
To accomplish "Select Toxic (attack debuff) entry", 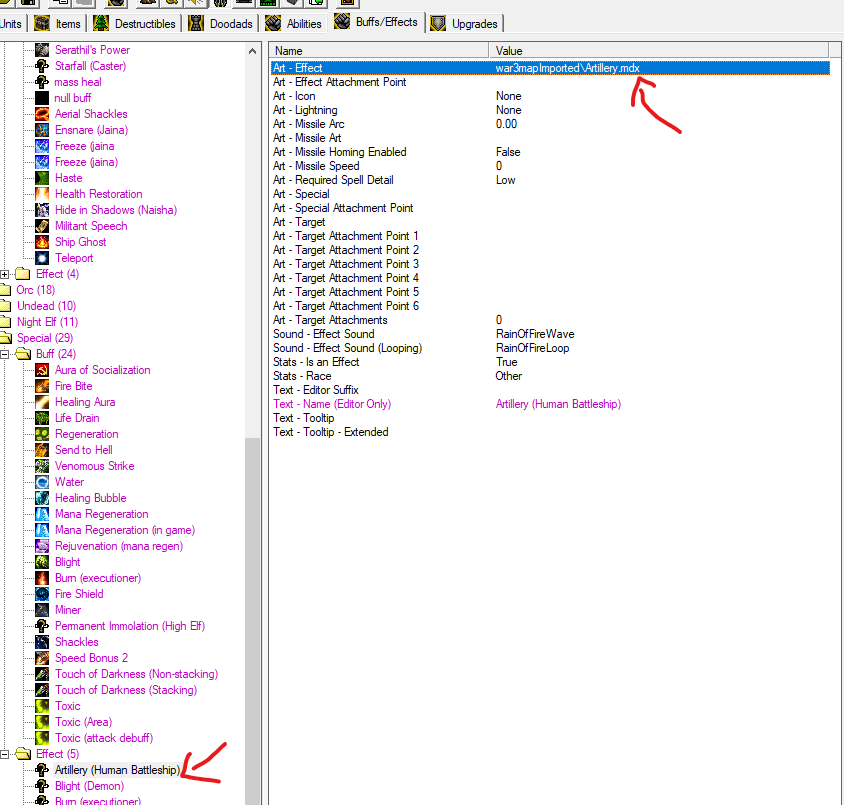I will click(104, 738).
